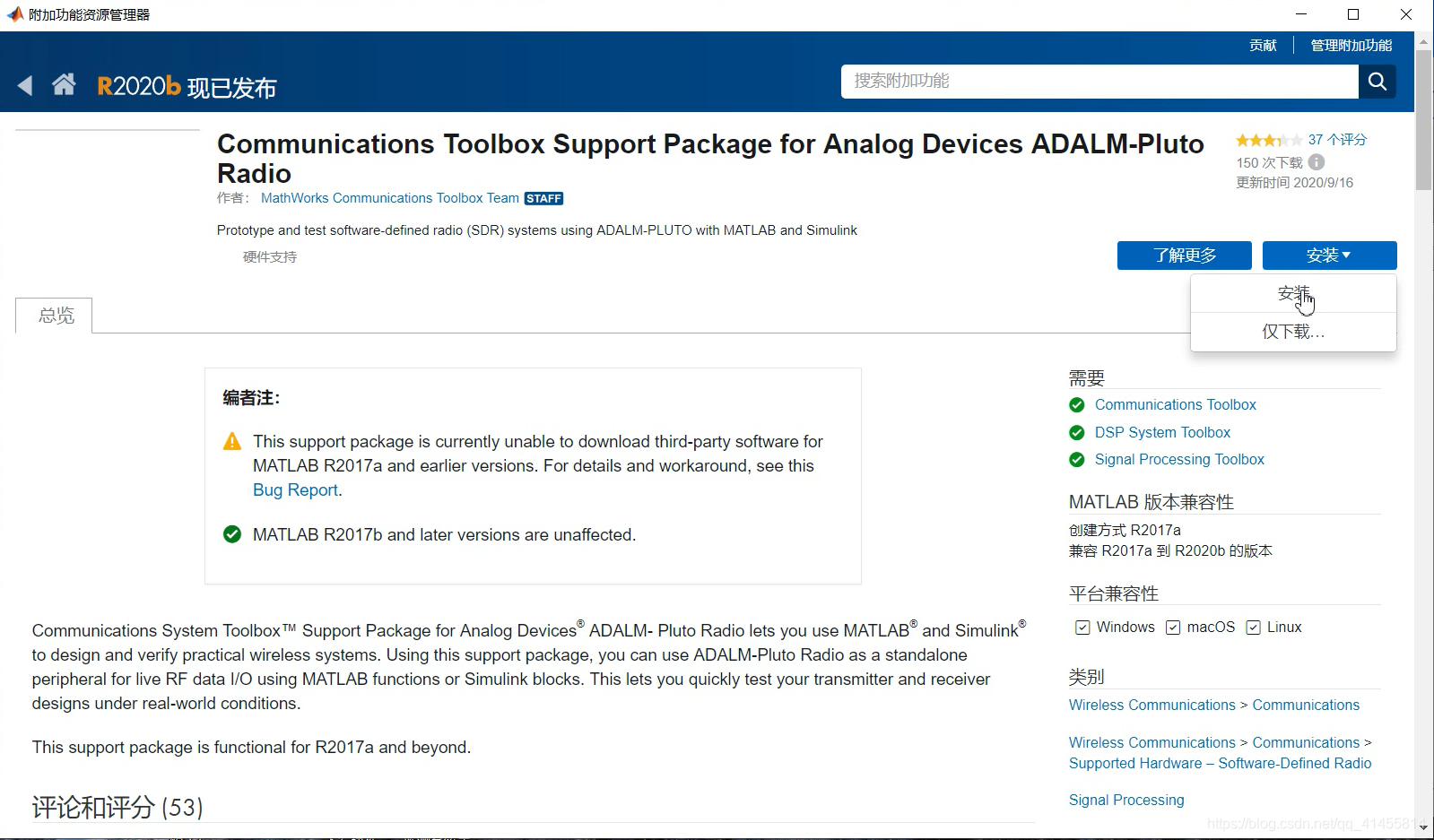This screenshot has width=1434, height=840.
Task: Click 创建方式 R2017a text
Action: [1125, 531]
